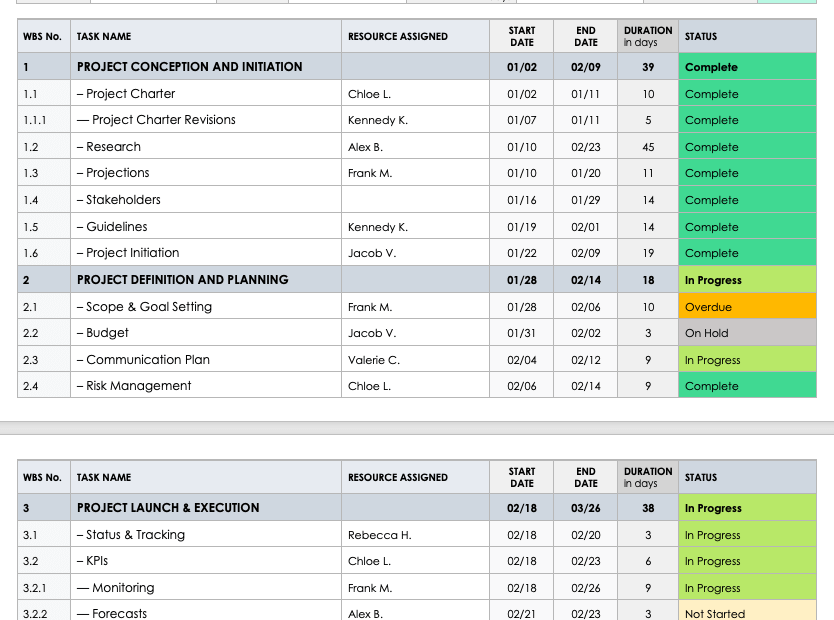Viewport: 834px width, 620px height.
Task: Select resource 'Frank M.' in Projections row
Action: coord(415,173)
